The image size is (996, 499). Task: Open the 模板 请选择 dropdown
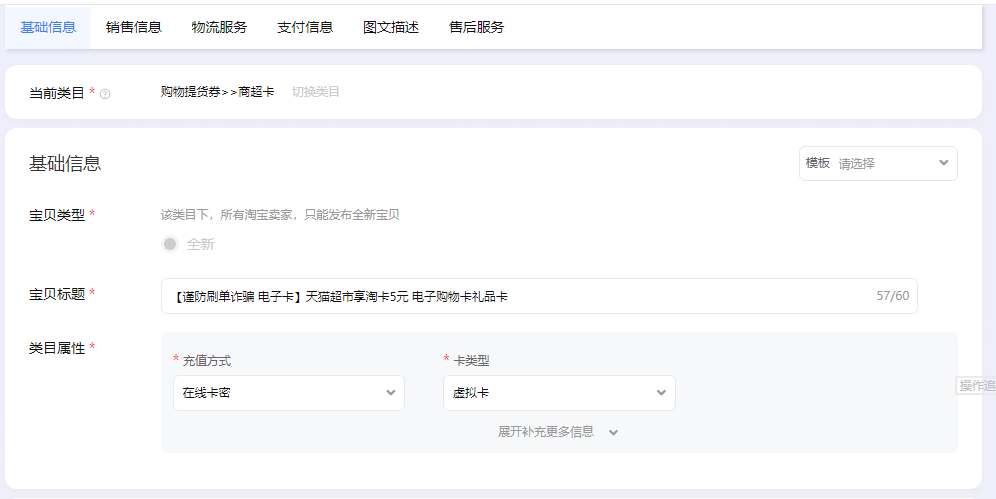[877, 163]
